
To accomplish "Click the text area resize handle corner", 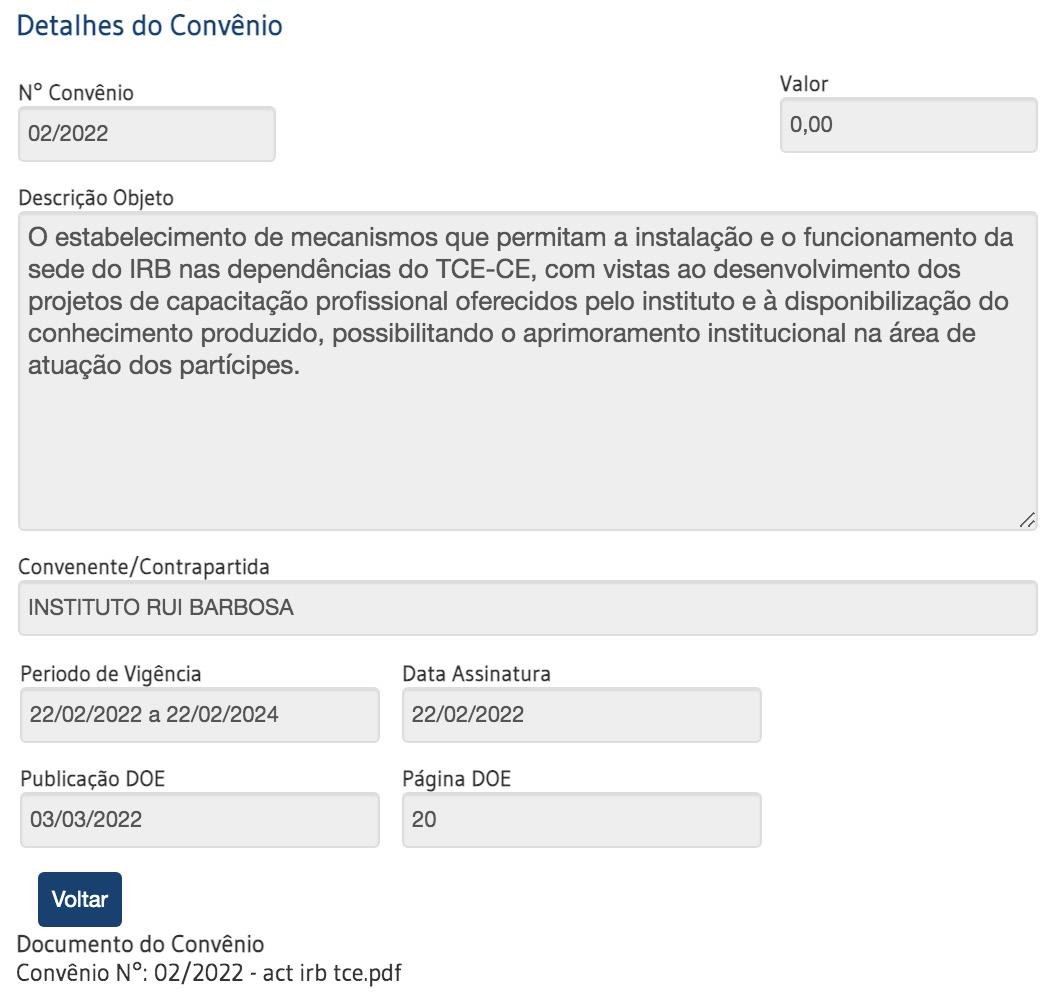I will coord(1027,520).
